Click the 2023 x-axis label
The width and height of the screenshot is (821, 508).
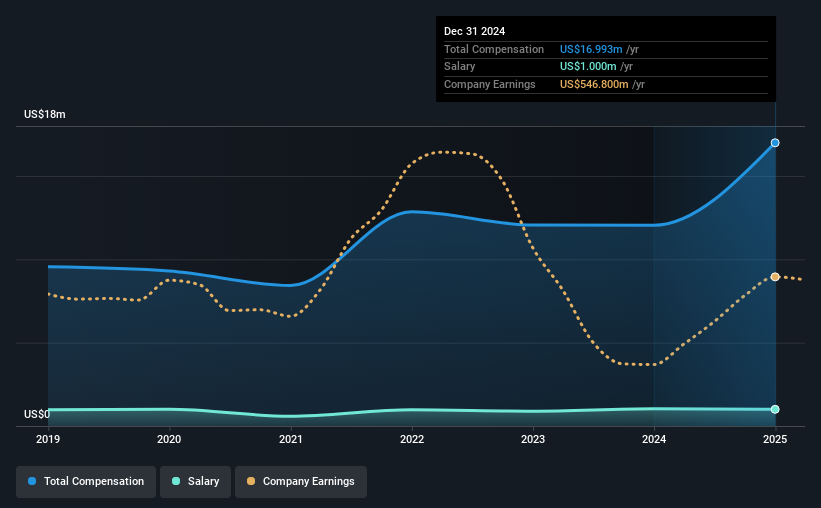(x=533, y=439)
